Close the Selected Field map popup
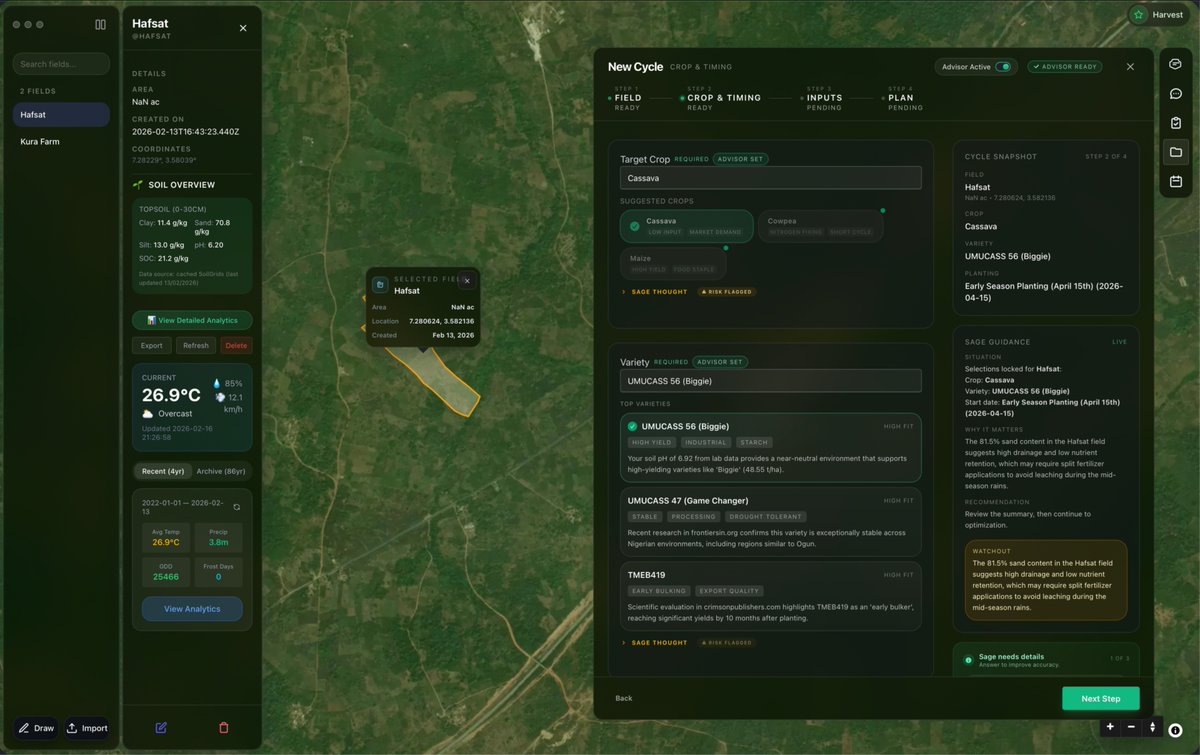The height and width of the screenshot is (755, 1200). pyautogui.click(x=467, y=281)
